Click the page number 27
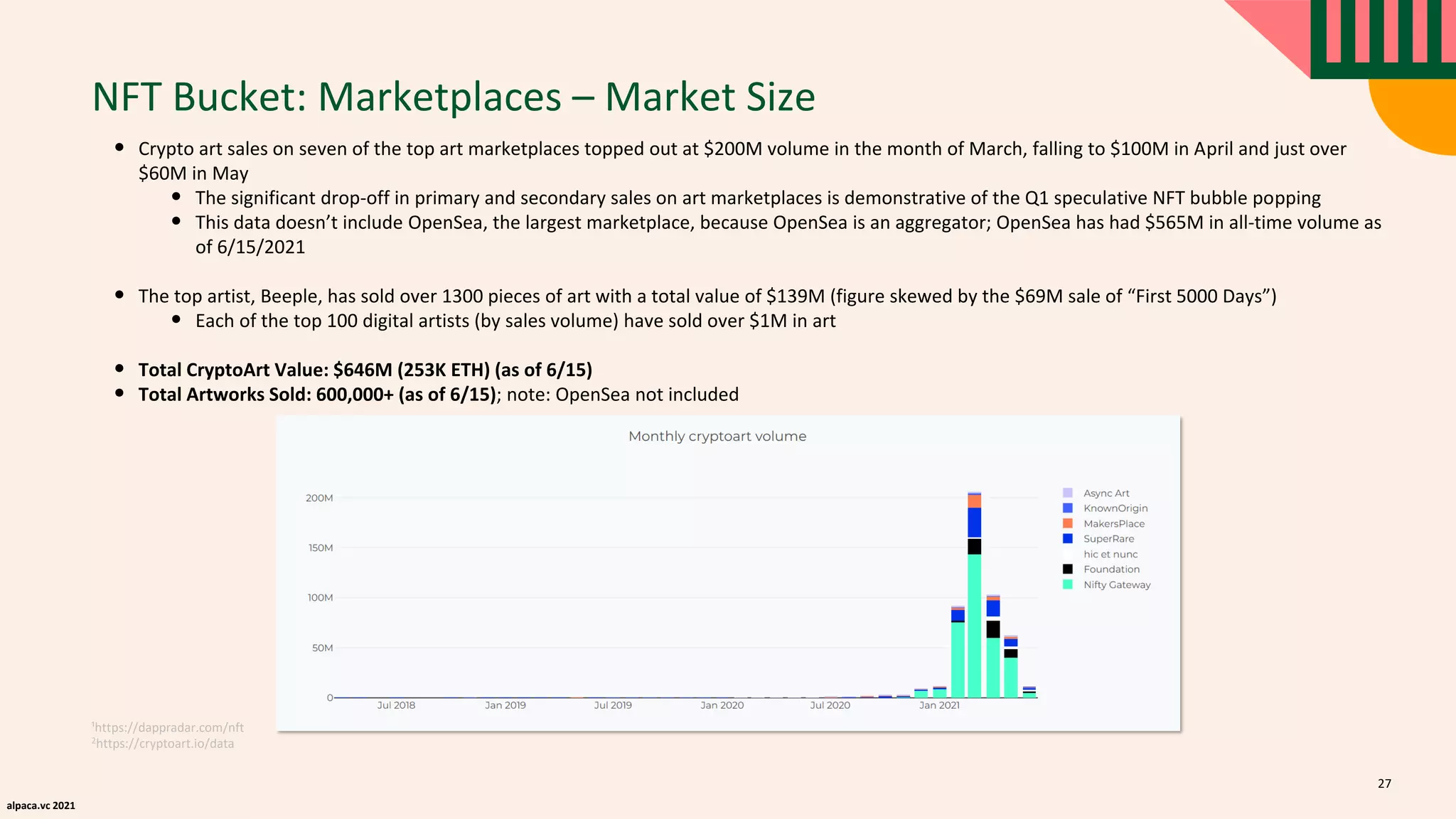The image size is (1456, 819). (1383, 783)
